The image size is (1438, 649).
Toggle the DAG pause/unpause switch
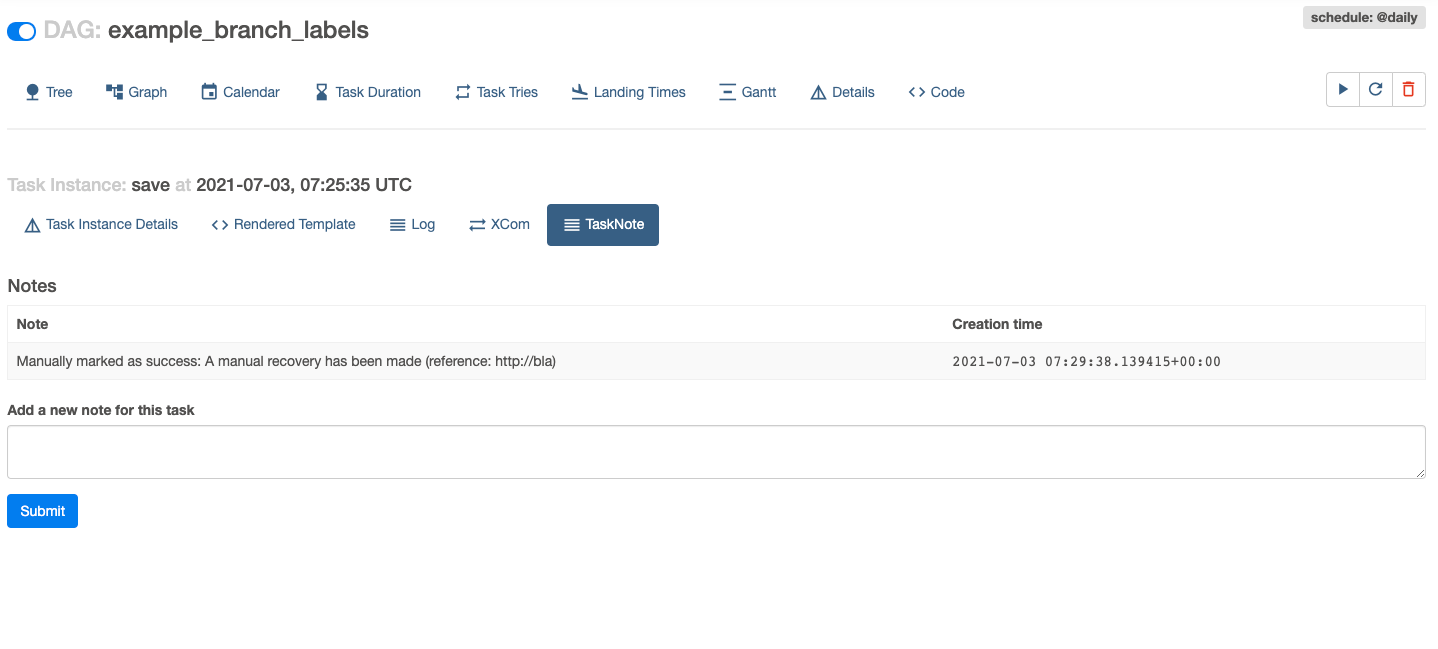tap(21, 32)
